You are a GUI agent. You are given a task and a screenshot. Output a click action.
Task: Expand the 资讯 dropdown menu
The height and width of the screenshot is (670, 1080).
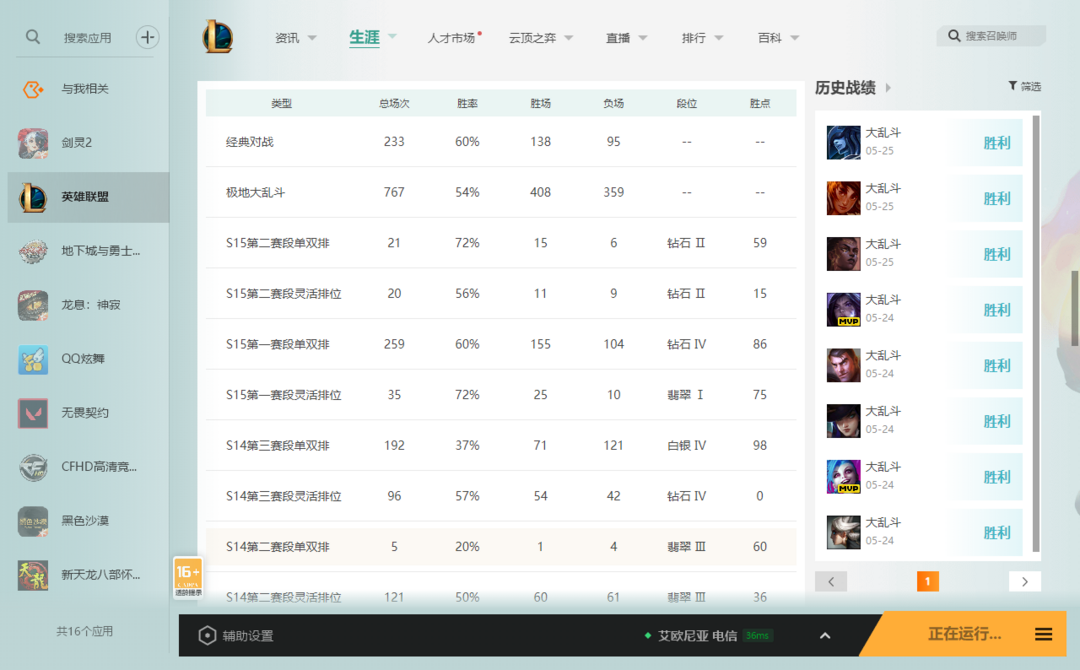point(312,38)
